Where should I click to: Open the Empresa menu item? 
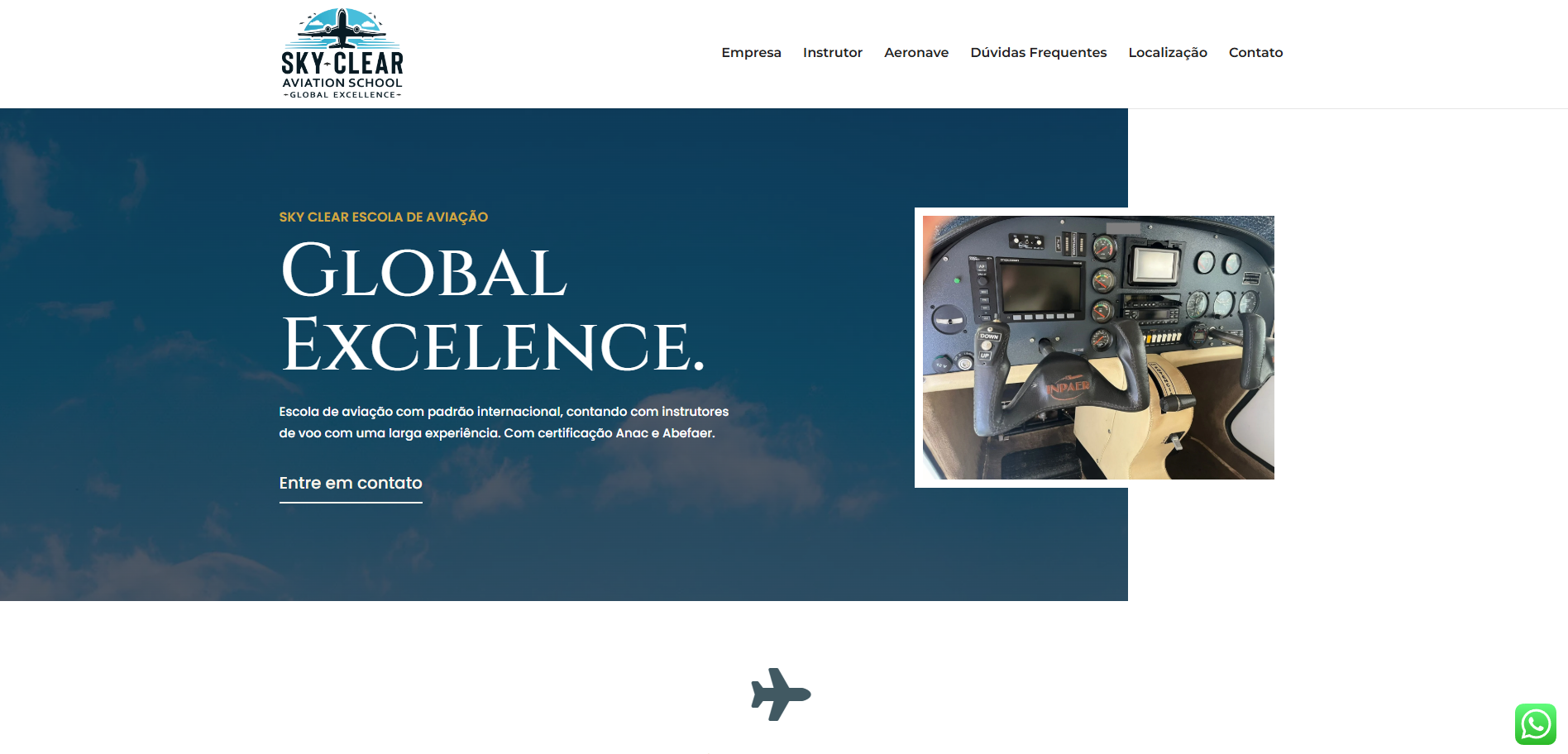751,52
